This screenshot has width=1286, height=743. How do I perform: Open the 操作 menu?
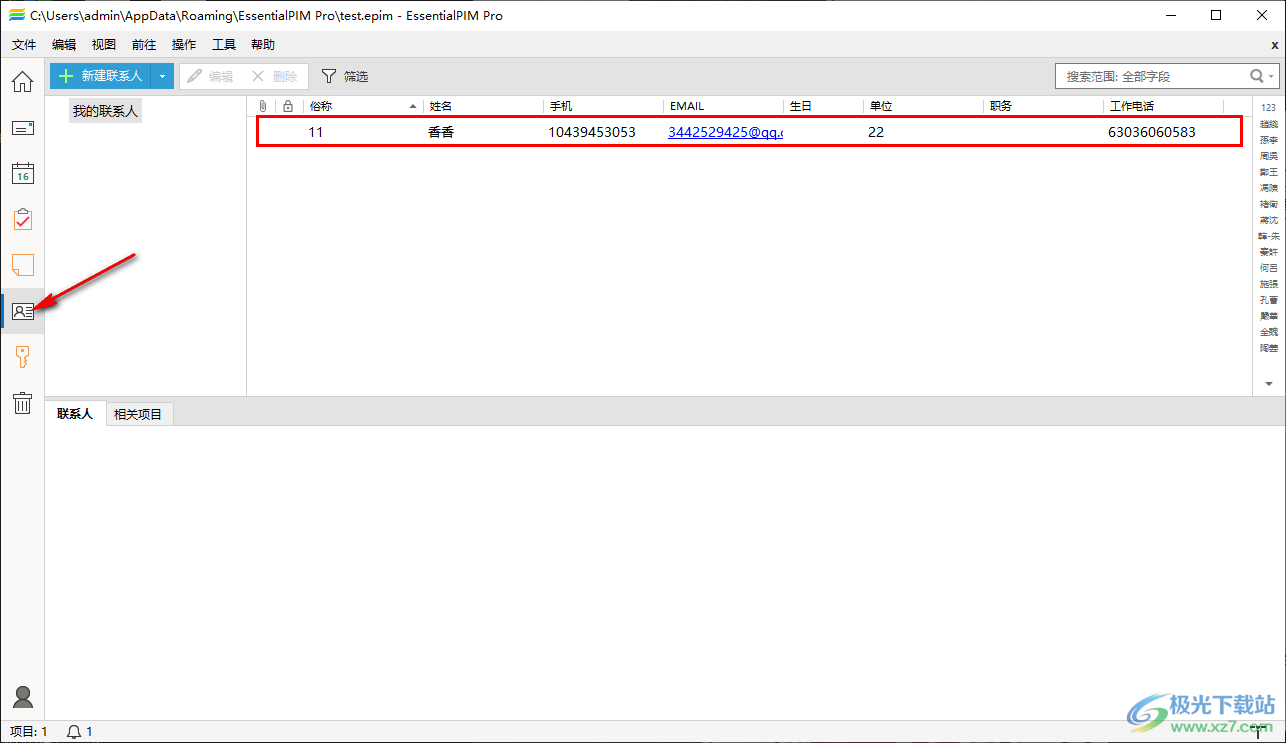[x=184, y=45]
